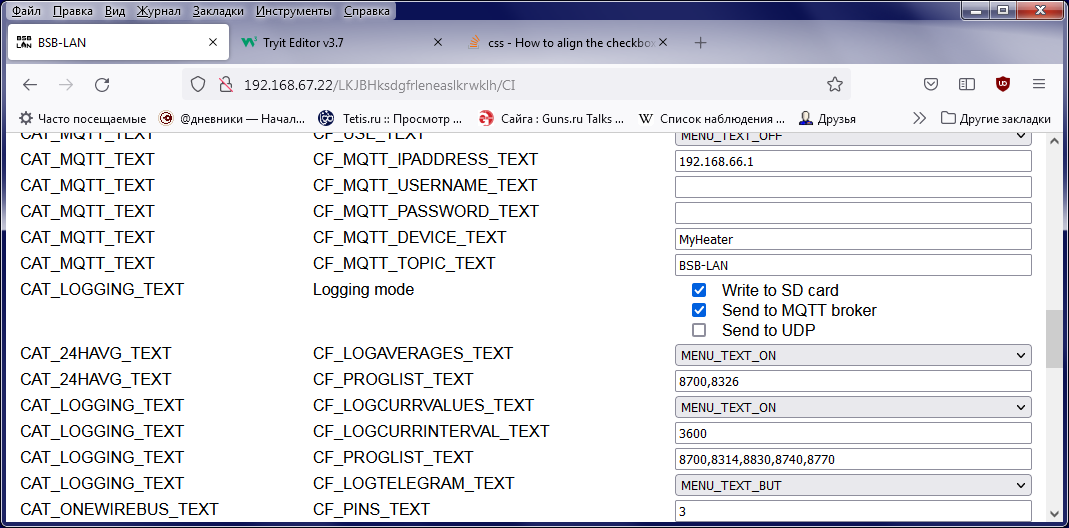Open the Tetis.ru bookmark

pyautogui.click(x=391, y=119)
